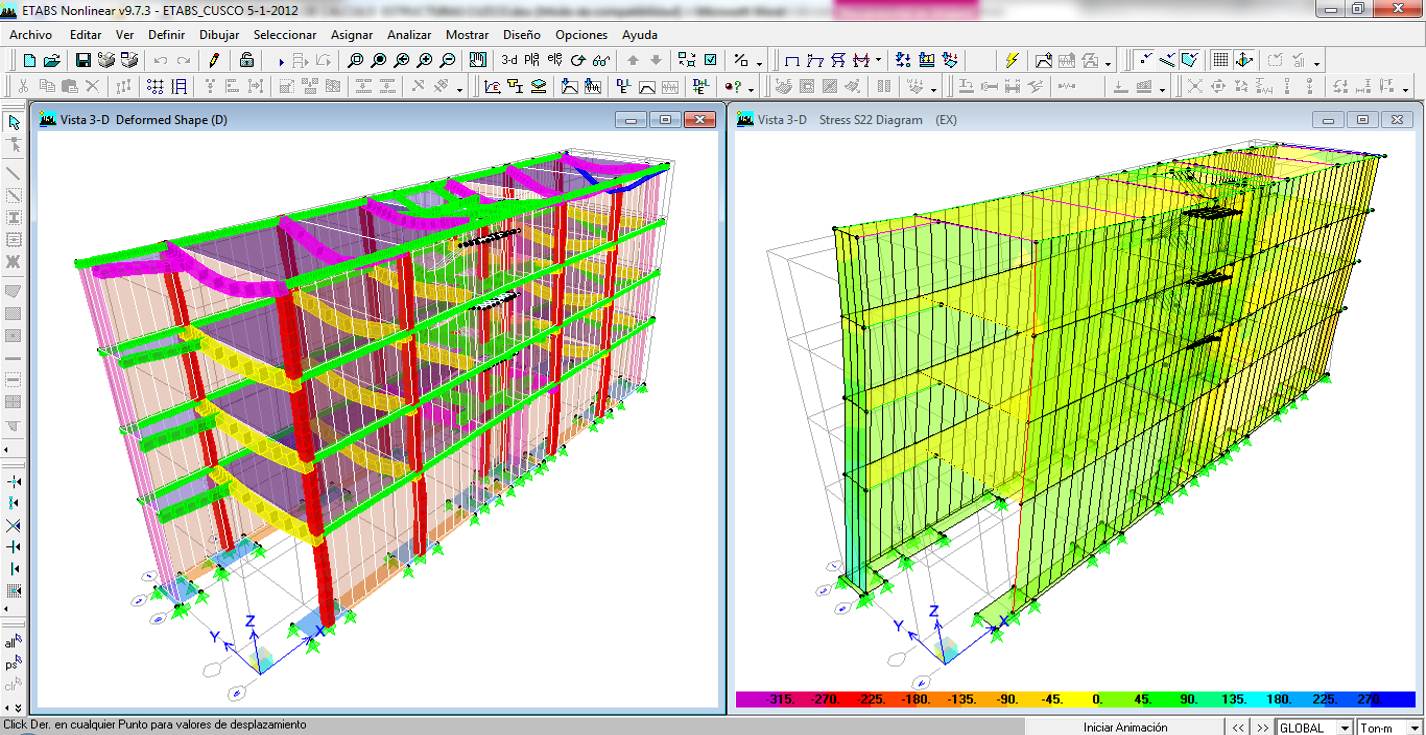Screen dimensions: 1426x735
Task: Click the yellow lightning Run Analysis icon
Action: click(x=1011, y=61)
